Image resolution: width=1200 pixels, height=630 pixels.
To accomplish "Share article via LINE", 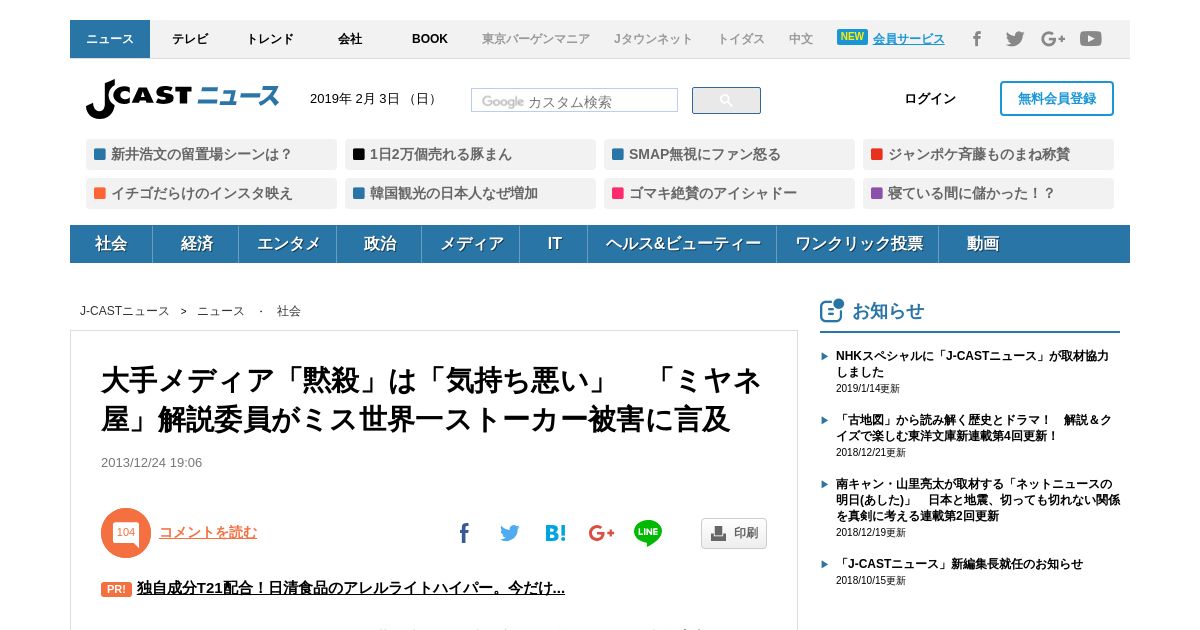I will click(x=648, y=533).
